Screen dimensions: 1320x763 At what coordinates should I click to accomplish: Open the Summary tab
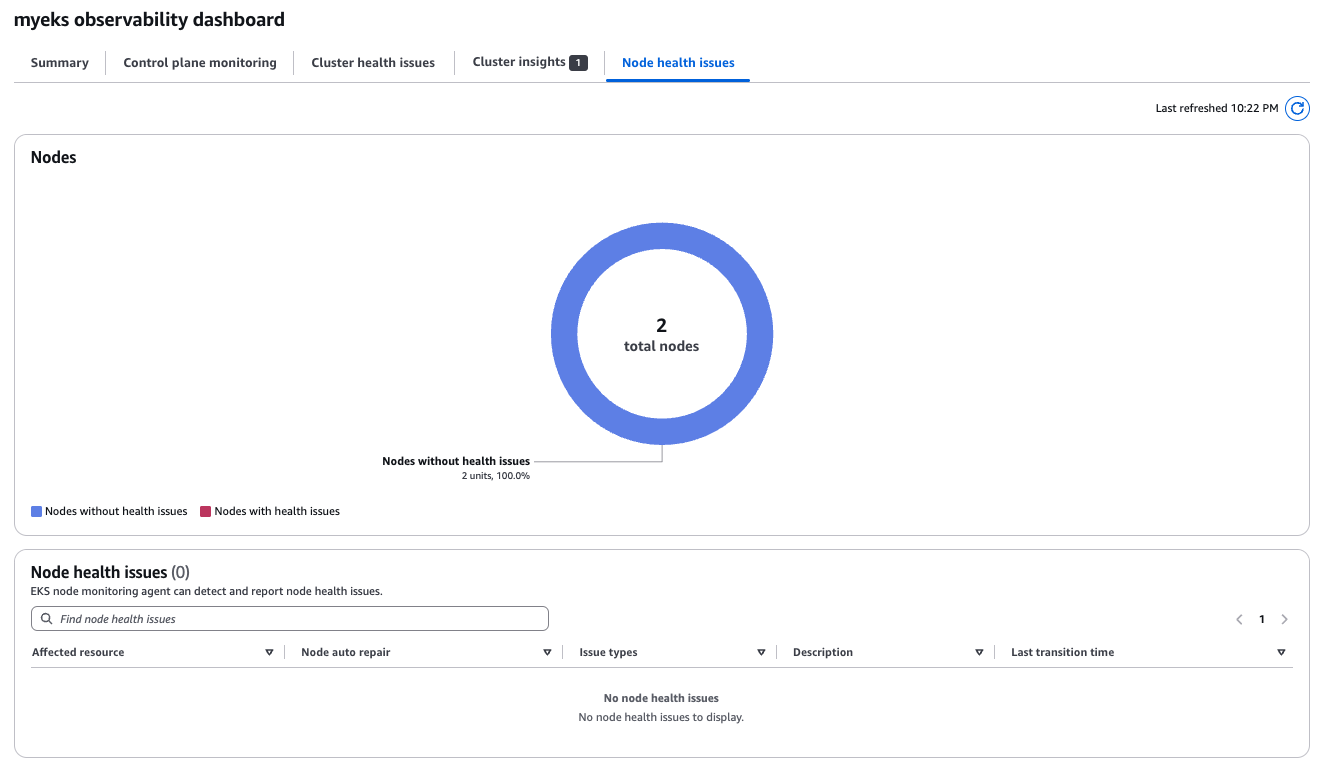pyautogui.click(x=60, y=62)
